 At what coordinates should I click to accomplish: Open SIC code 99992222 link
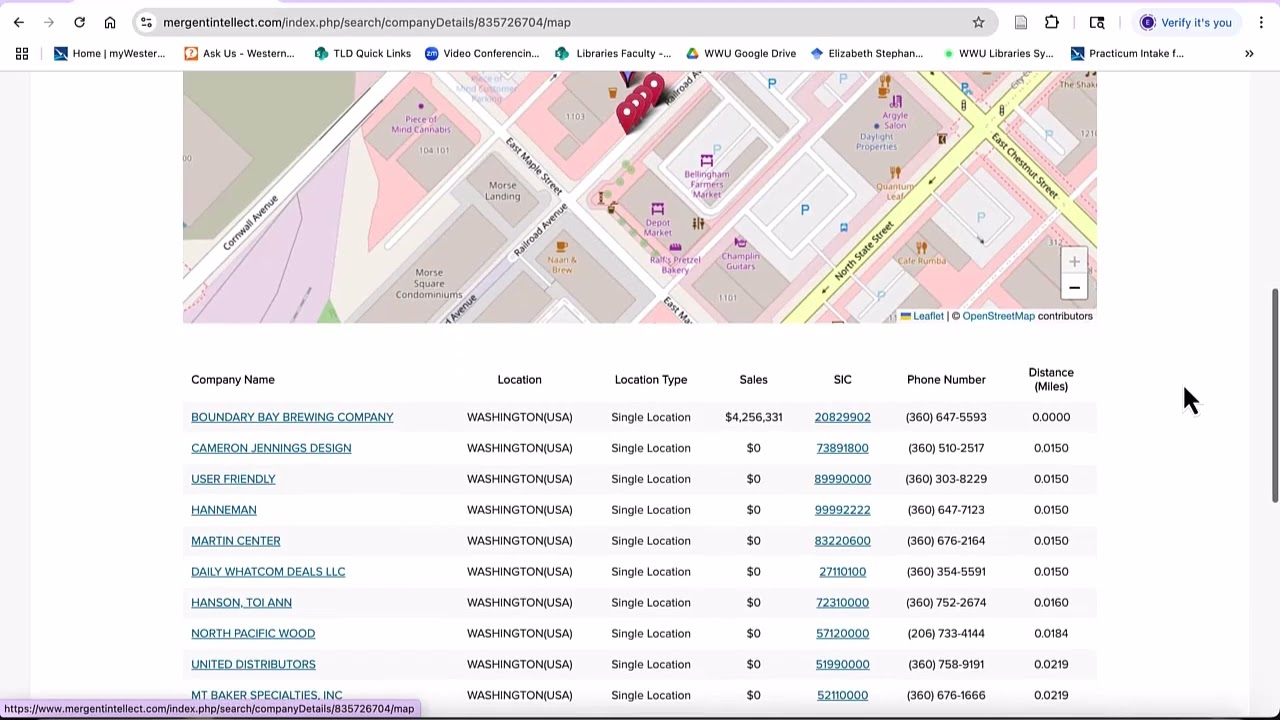coord(842,510)
